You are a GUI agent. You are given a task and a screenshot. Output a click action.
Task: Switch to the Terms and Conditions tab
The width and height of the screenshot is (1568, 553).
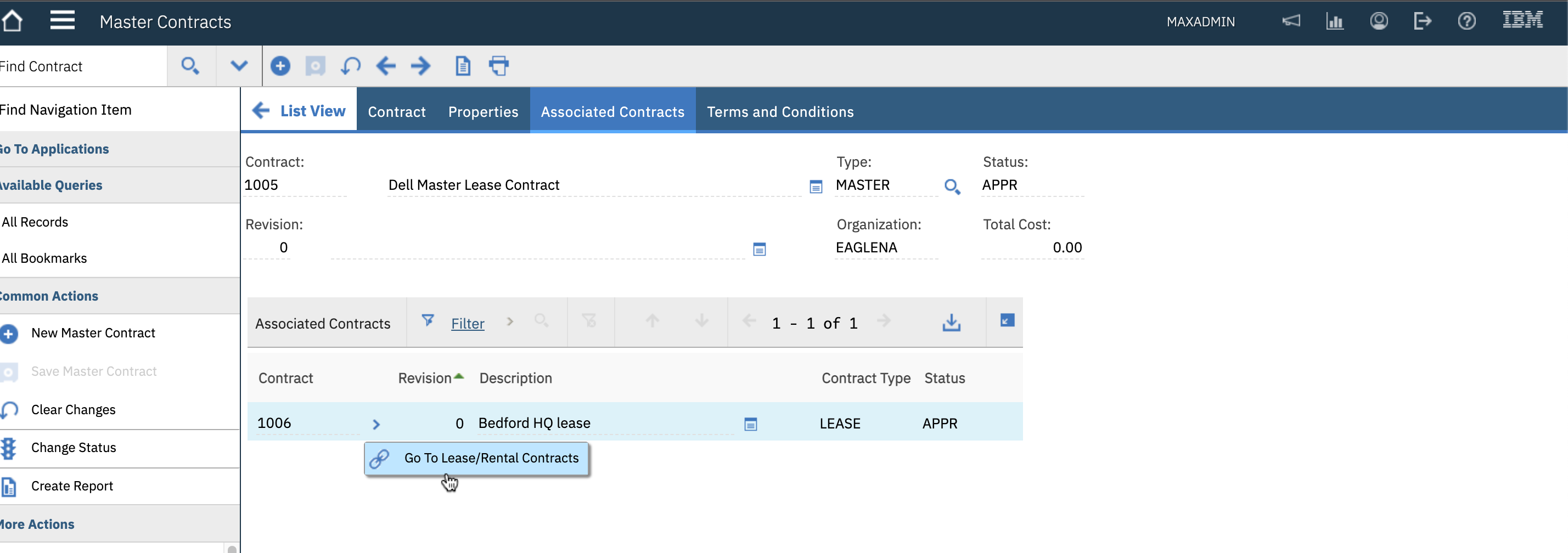coord(780,112)
